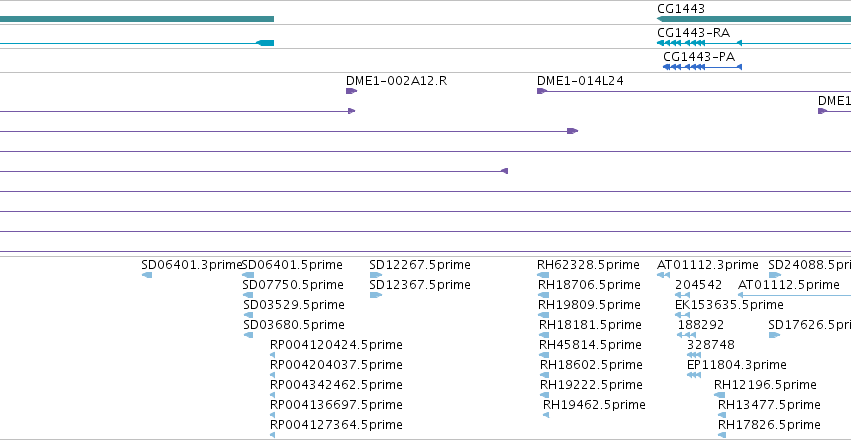Click the DME1-002A12.R arrow marker
The width and height of the screenshot is (851, 440).
[351, 91]
